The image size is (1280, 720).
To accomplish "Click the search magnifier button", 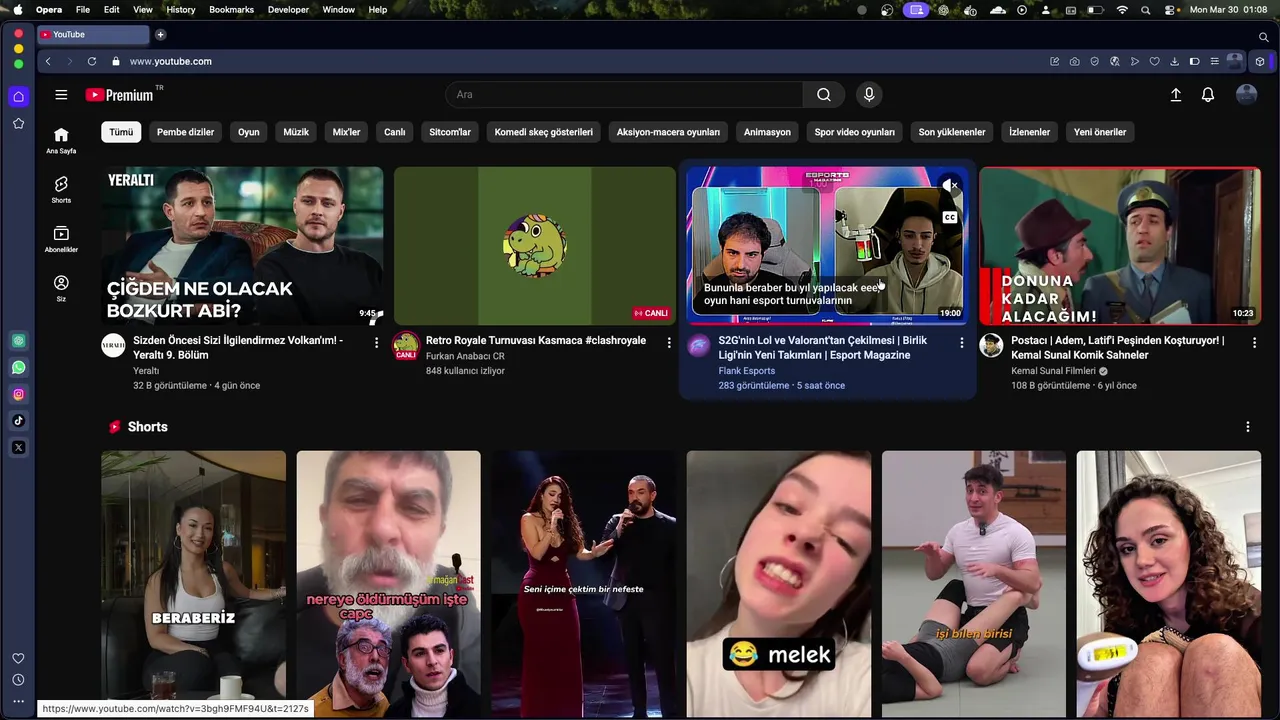I will tap(823, 95).
